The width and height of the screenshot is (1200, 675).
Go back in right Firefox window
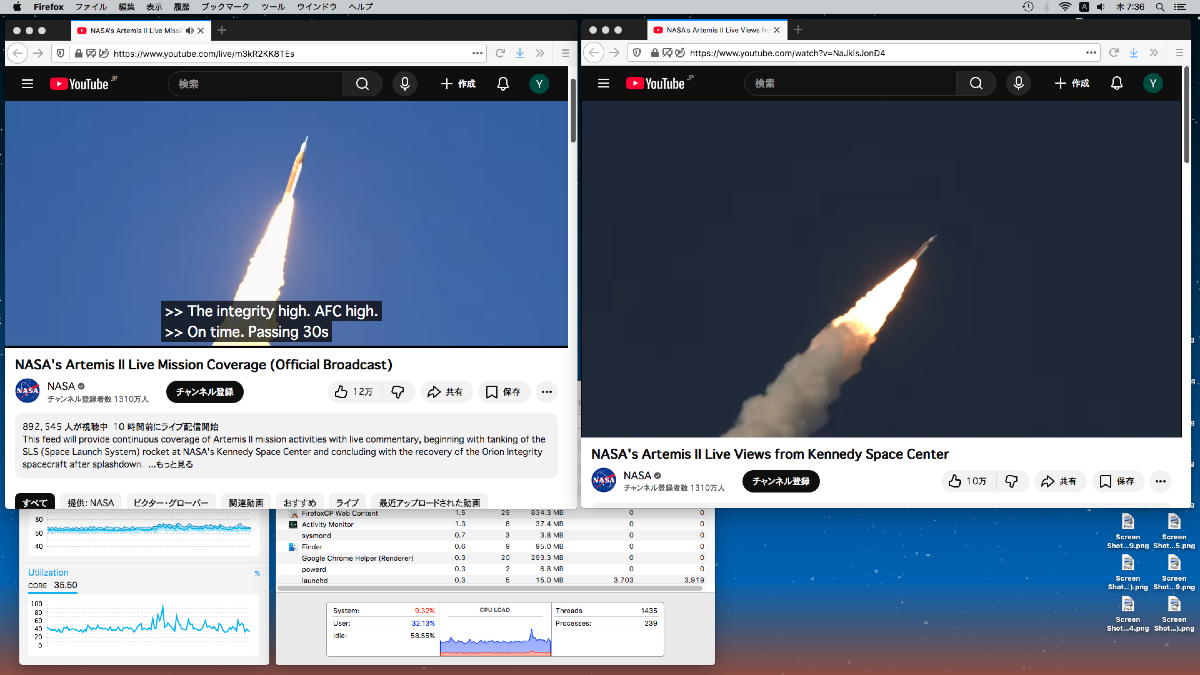click(x=594, y=52)
